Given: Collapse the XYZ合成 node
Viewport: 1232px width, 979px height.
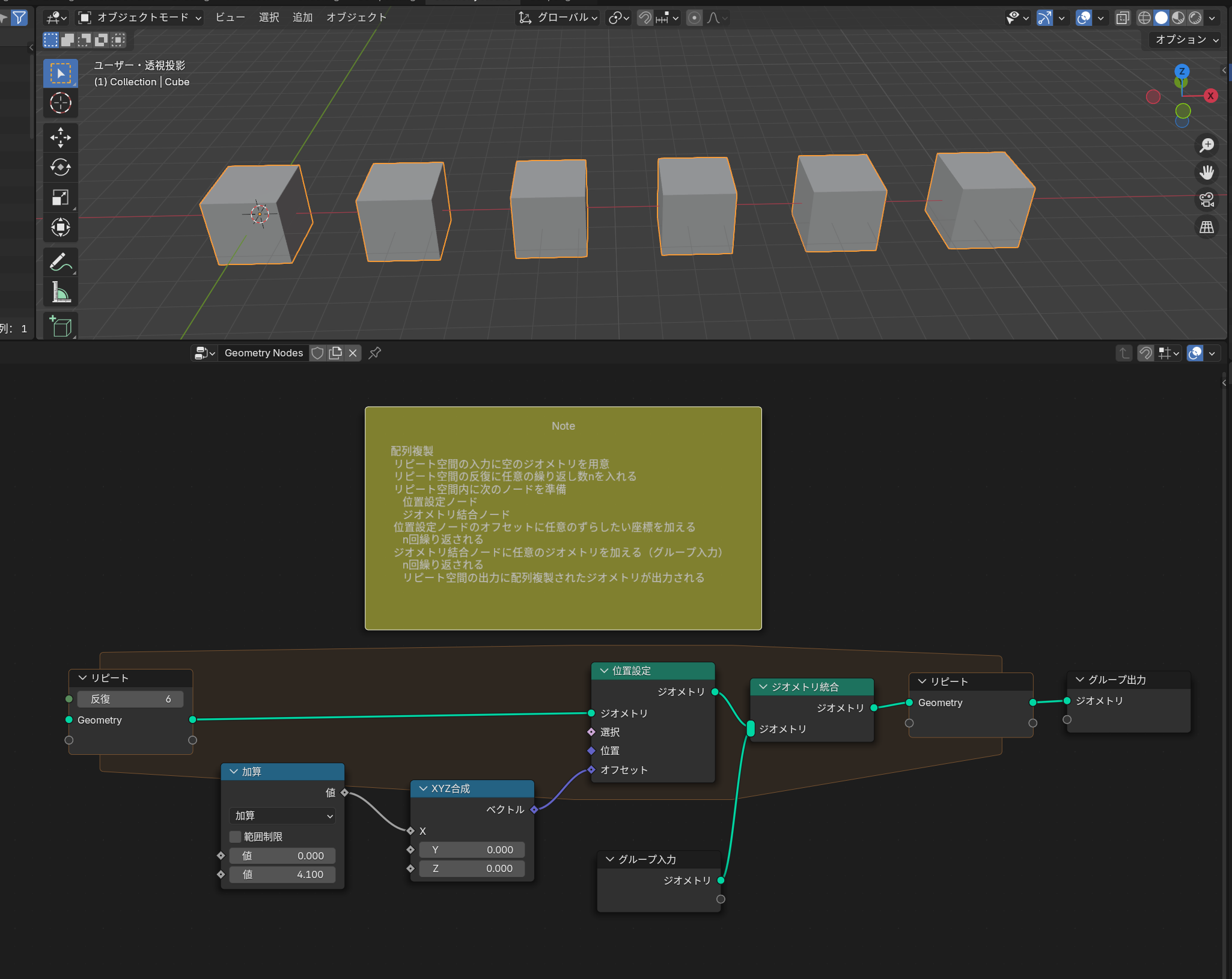Looking at the screenshot, I should pos(423,788).
